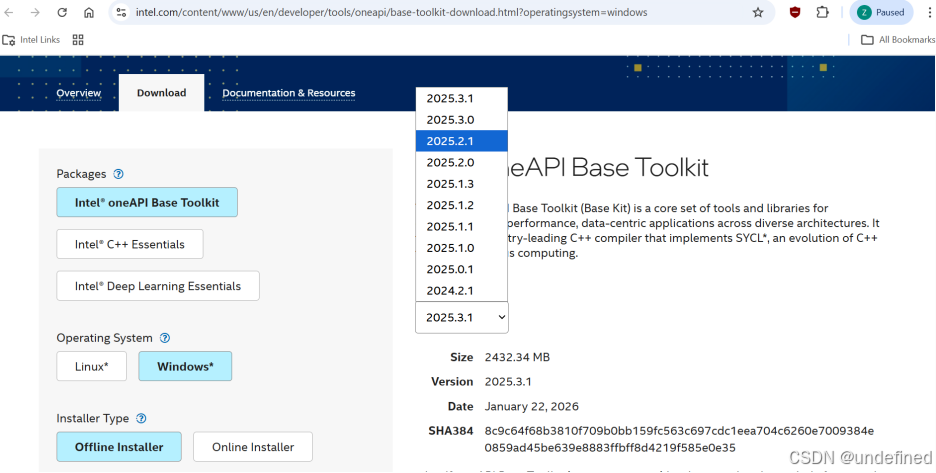
Task: Select the Offline Installer option
Action: (119, 447)
